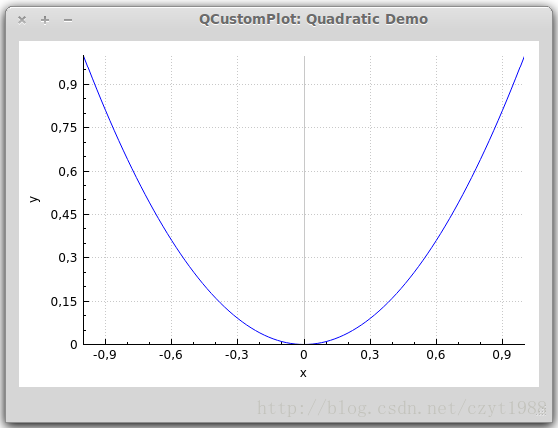The height and width of the screenshot is (428, 558).
Task: Click the window resize grip in corner
Action: [542, 411]
